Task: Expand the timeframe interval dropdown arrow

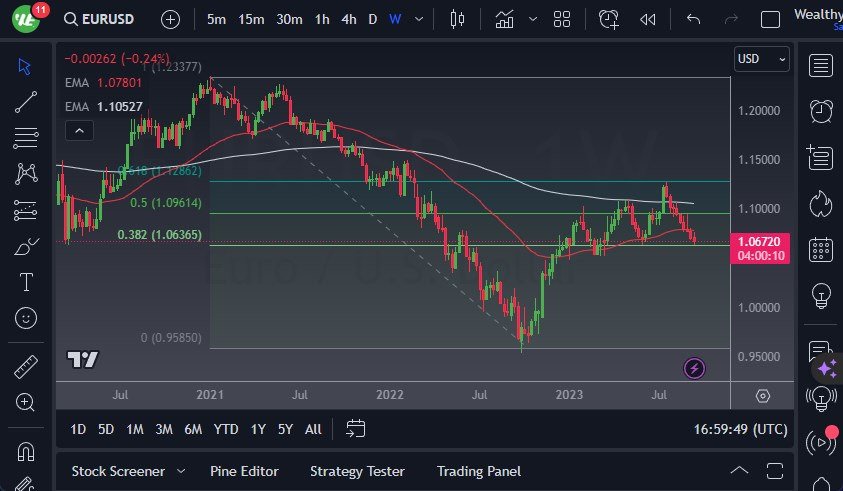Action: (419, 19)
